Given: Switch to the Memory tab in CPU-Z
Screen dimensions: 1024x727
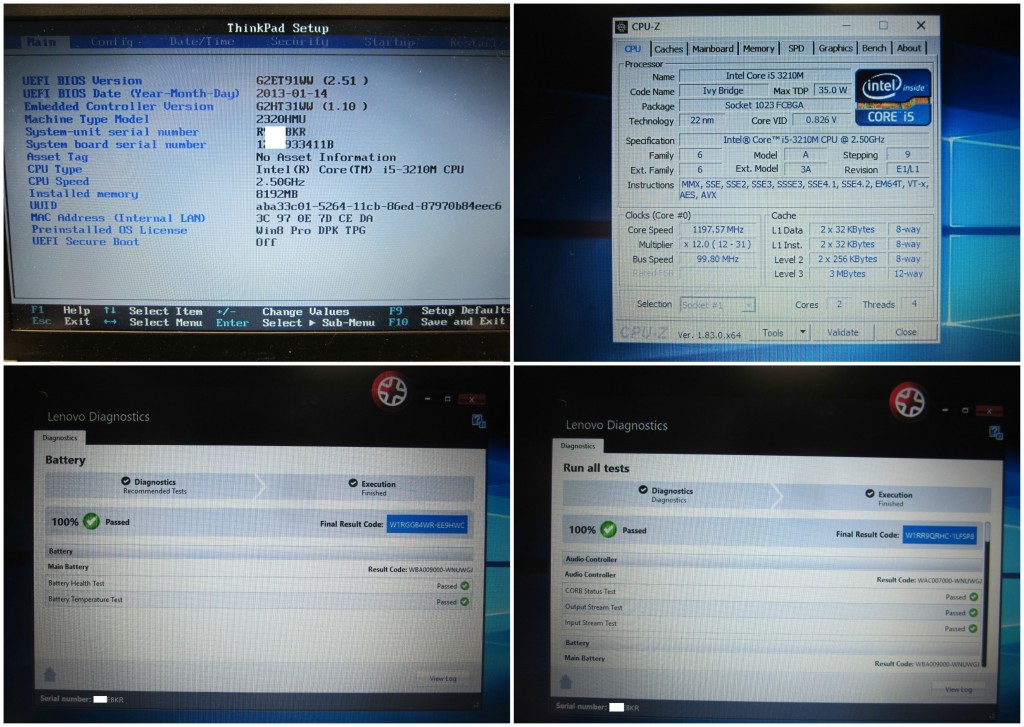Looking at the screenshot, I should click(758, 48).
